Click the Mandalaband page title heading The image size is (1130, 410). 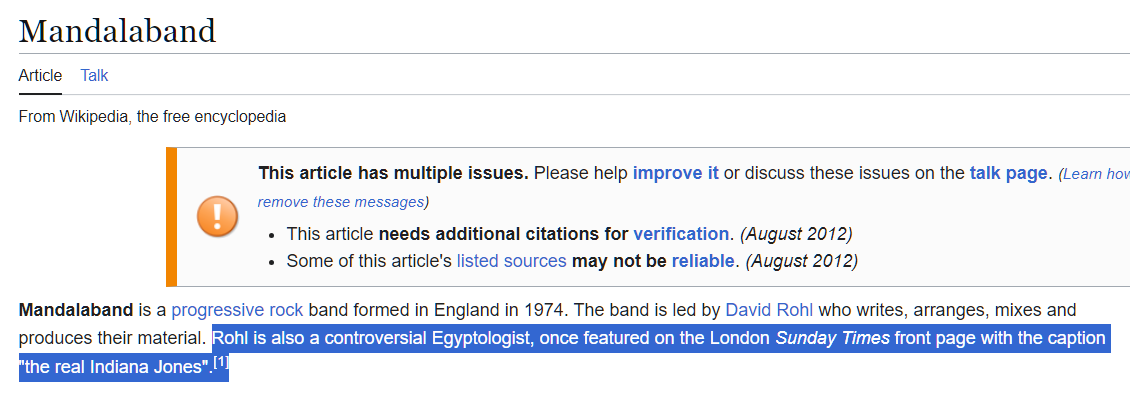[117, 31]
